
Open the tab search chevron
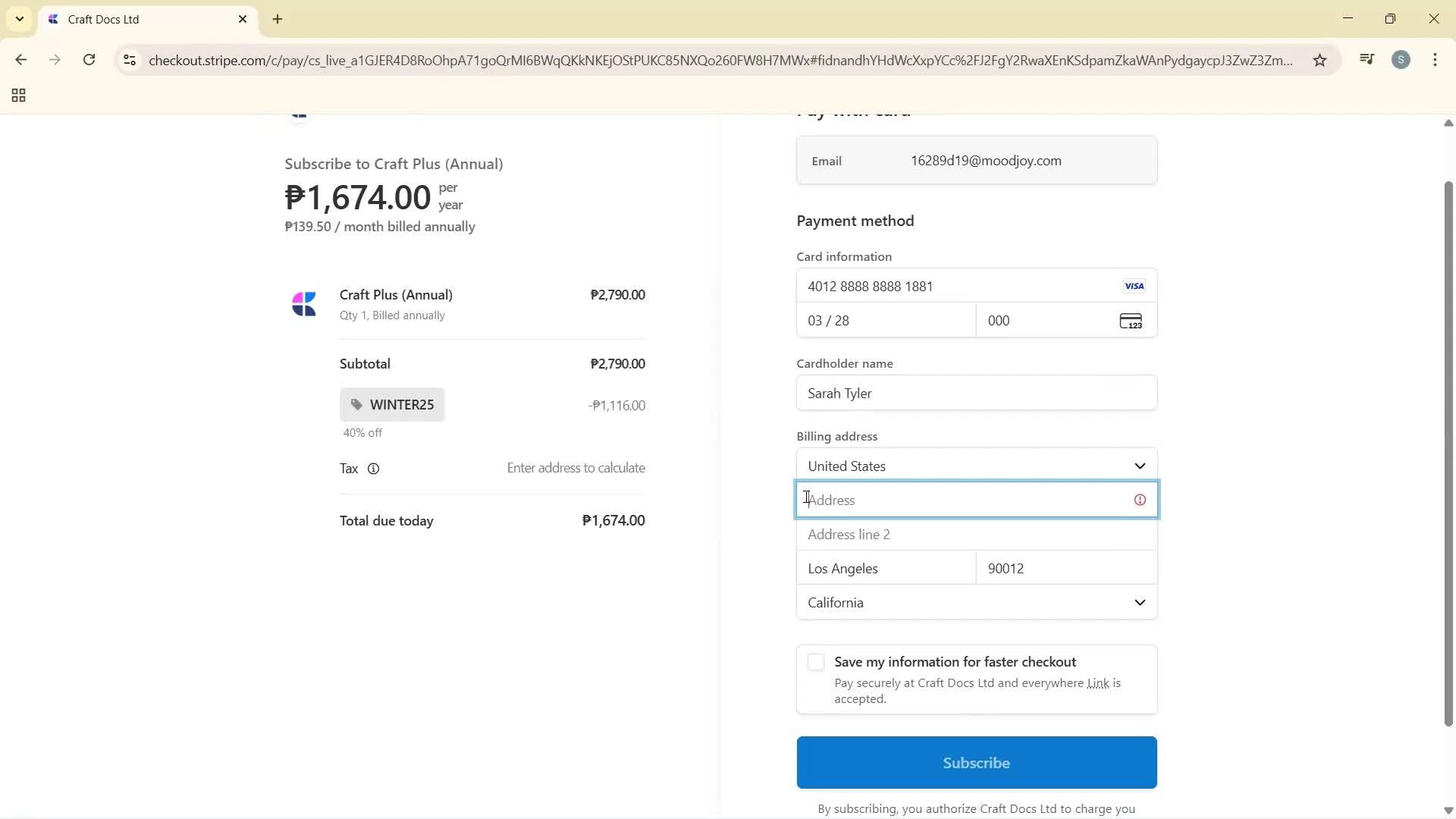tap(19, 19)
